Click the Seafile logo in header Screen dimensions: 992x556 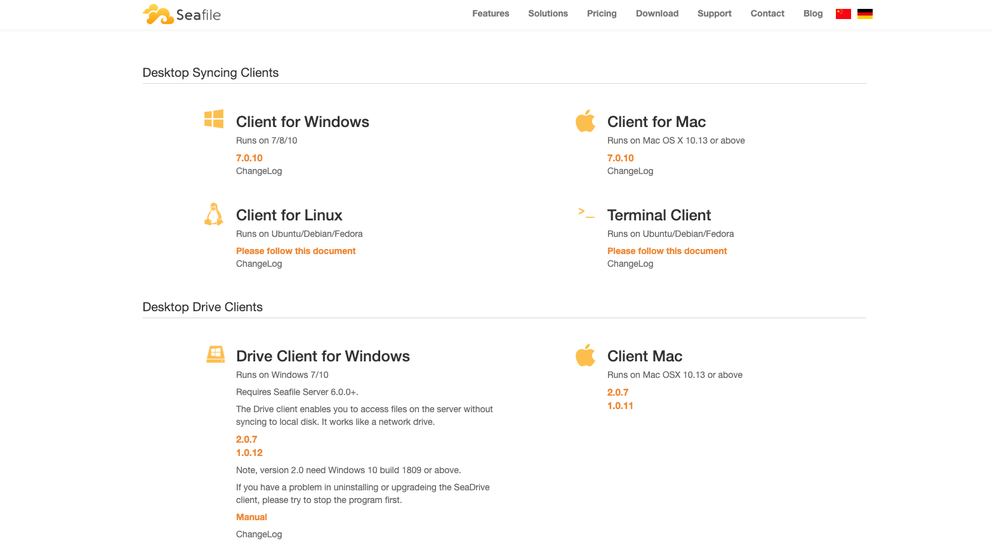pos(181,14)
